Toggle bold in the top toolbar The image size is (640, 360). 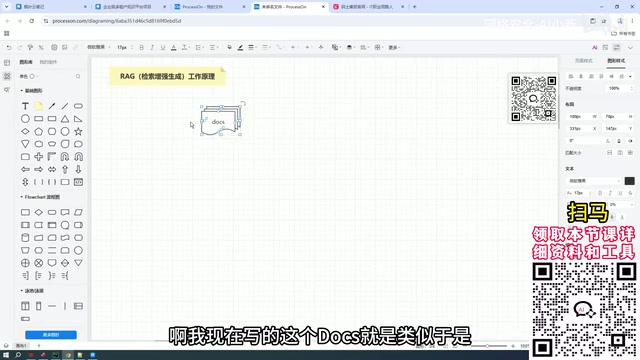point(142,48)
